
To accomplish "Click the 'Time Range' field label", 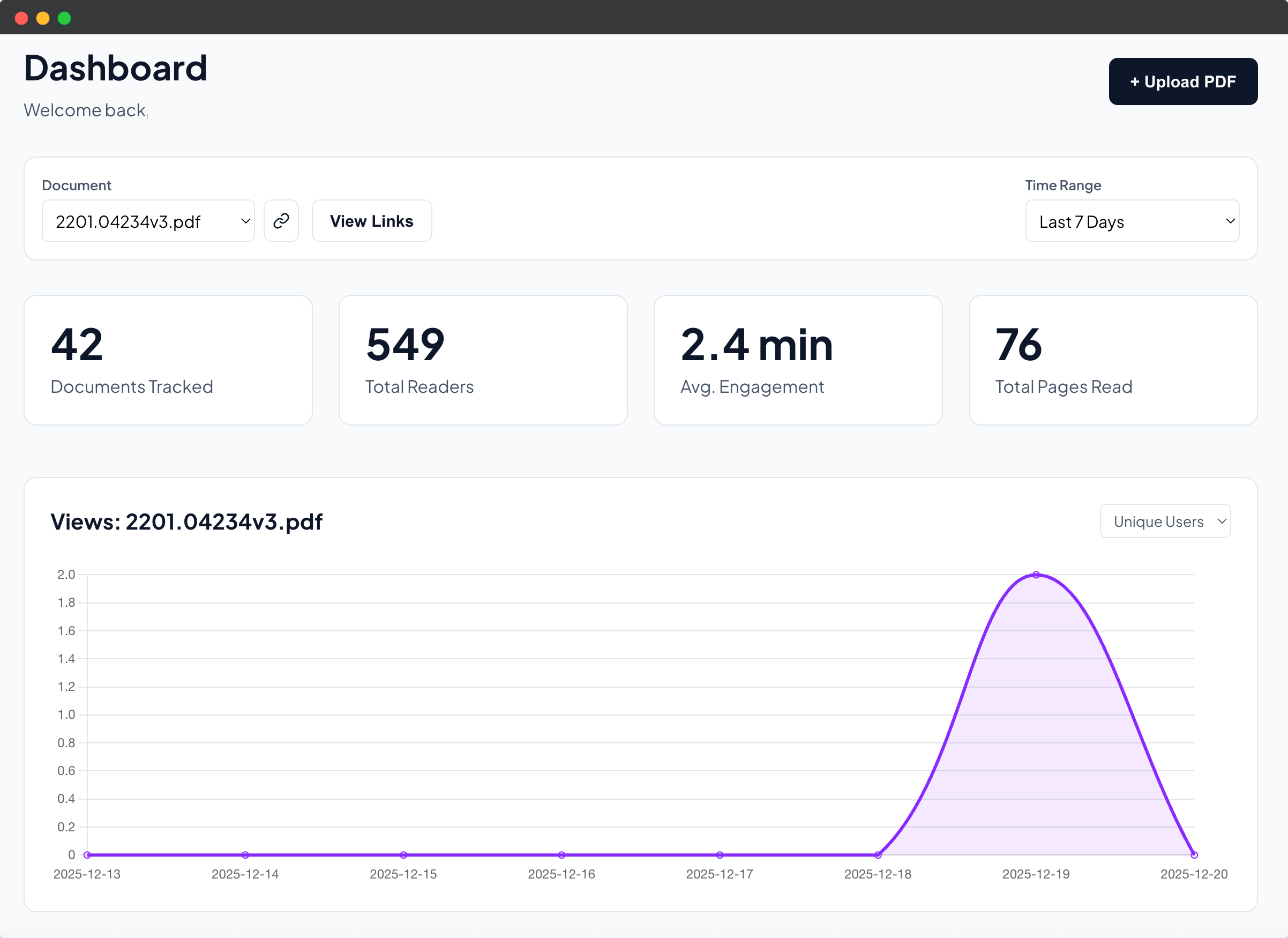I will [x=1063, y=185].
